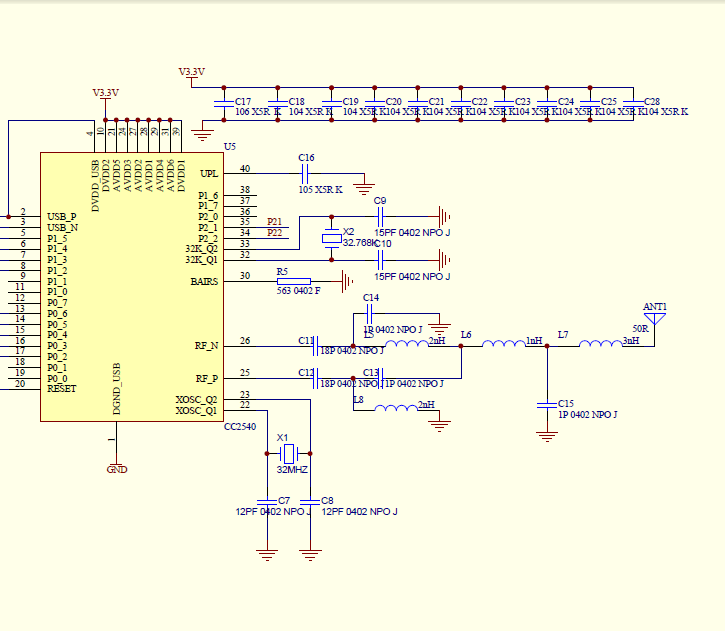Select the 1P 0402 NPO J value under C15
This screenshot has height=631, width=725.
pyautogui.click(x=587, y=415)
